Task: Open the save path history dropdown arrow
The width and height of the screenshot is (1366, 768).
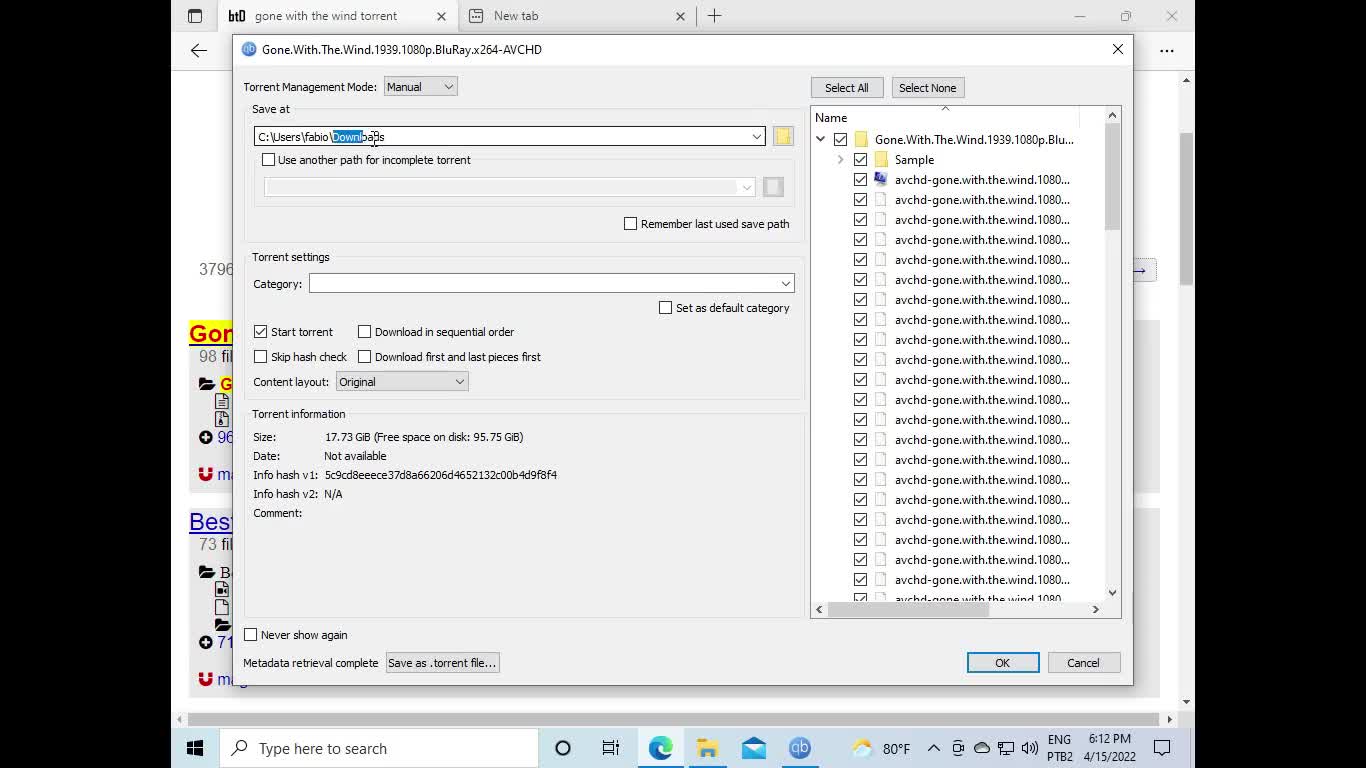Action: 757,136
